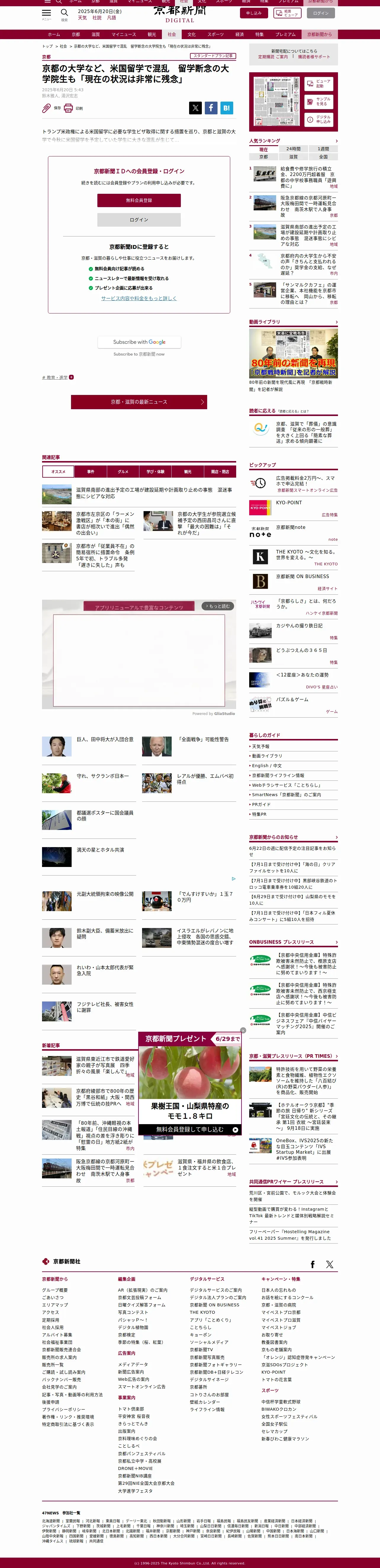Select ranking region 全国

point(323,156)
